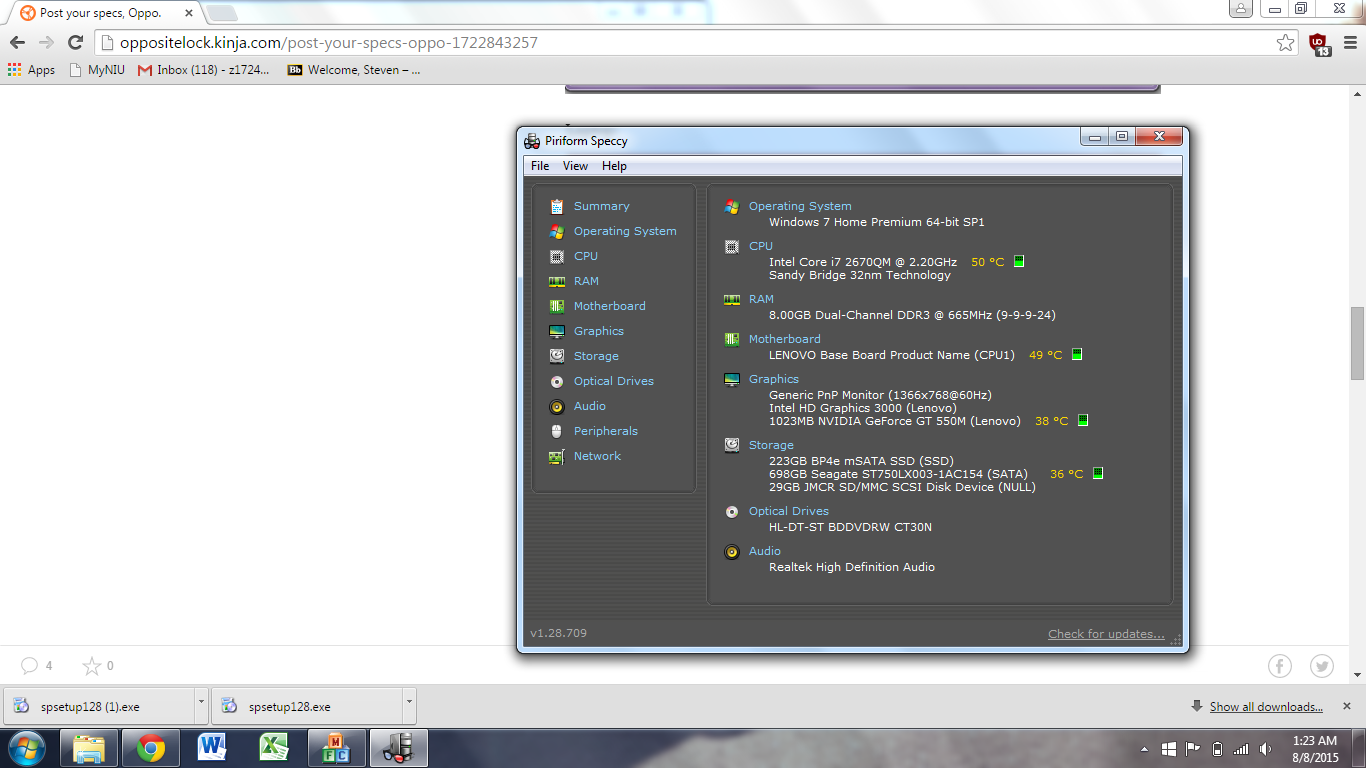Open the View menu in Speccy
This screenshot has height=768, width=1366.
pyautogui.click(x=575, y=166)
